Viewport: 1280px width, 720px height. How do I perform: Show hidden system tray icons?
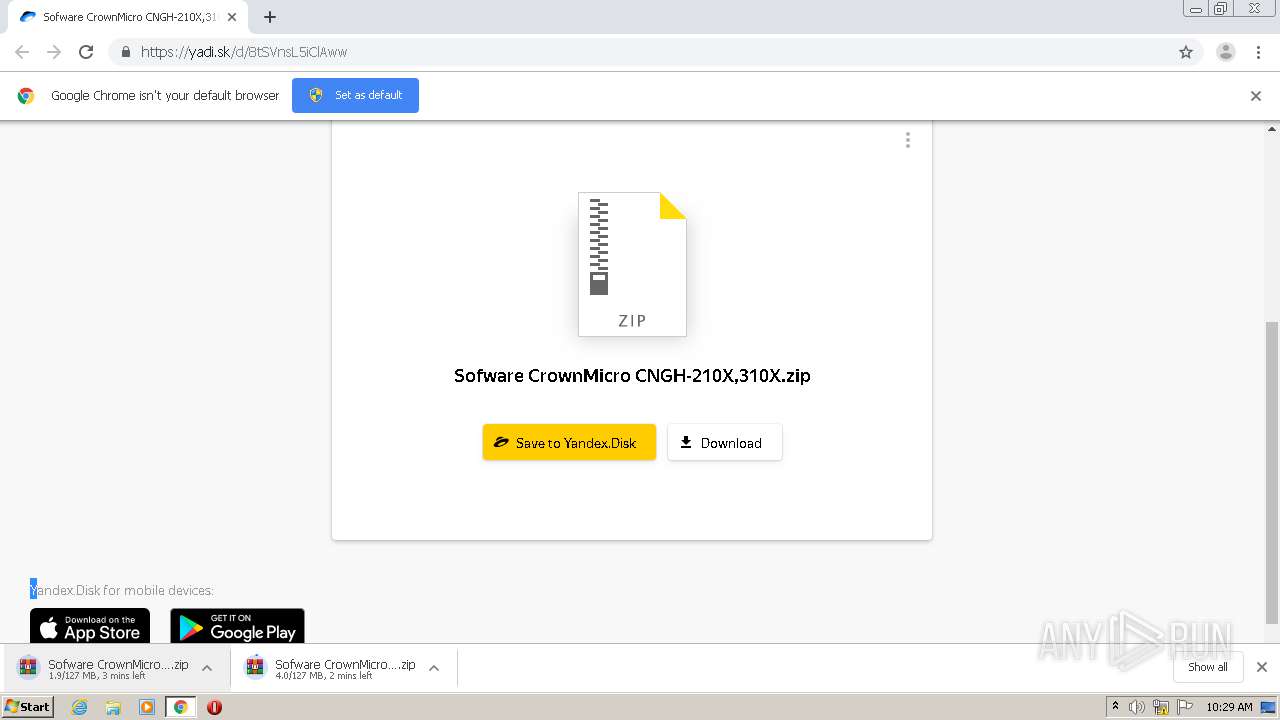(1115, 707)
